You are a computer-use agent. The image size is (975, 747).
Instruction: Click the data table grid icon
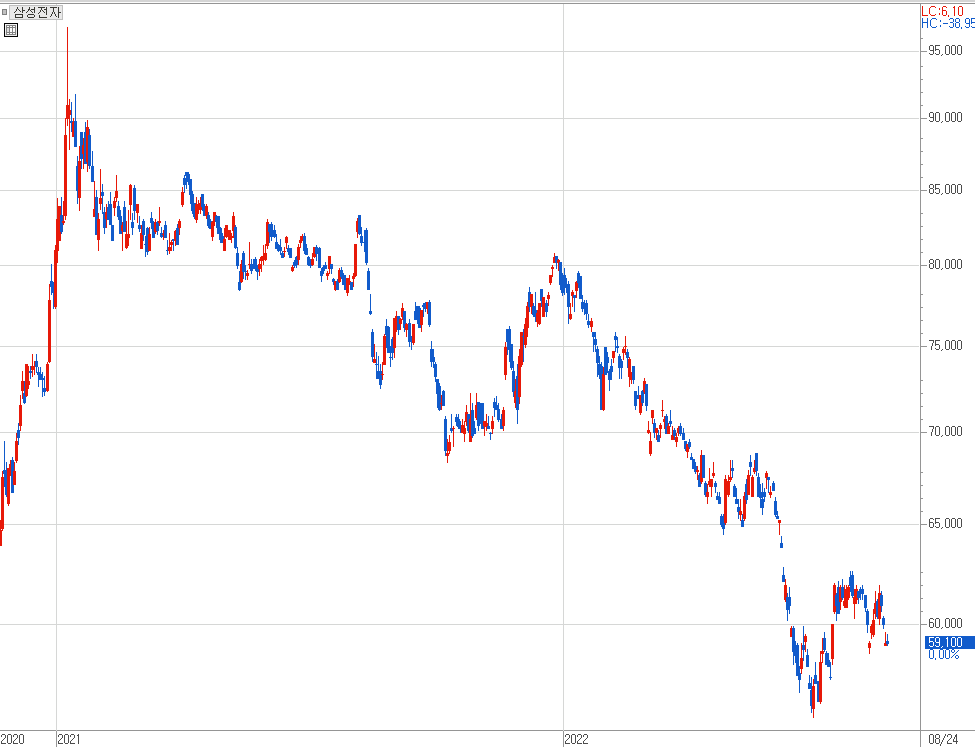pos(10,30)
